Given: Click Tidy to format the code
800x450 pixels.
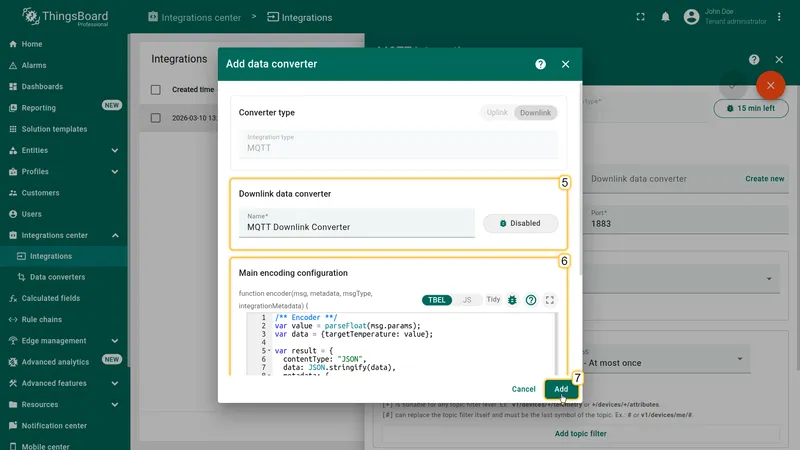Looking at the screenshot, I should coord(493,299).
